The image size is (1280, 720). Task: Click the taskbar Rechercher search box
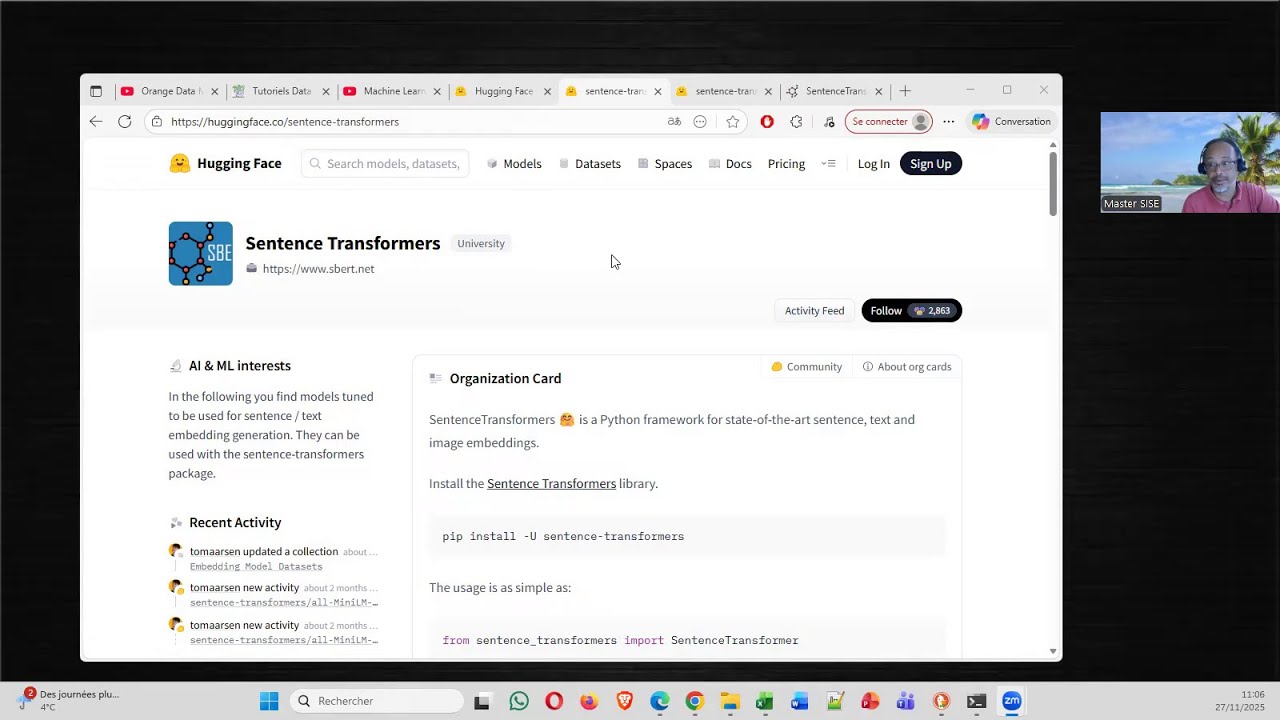(x=376, y=701)
